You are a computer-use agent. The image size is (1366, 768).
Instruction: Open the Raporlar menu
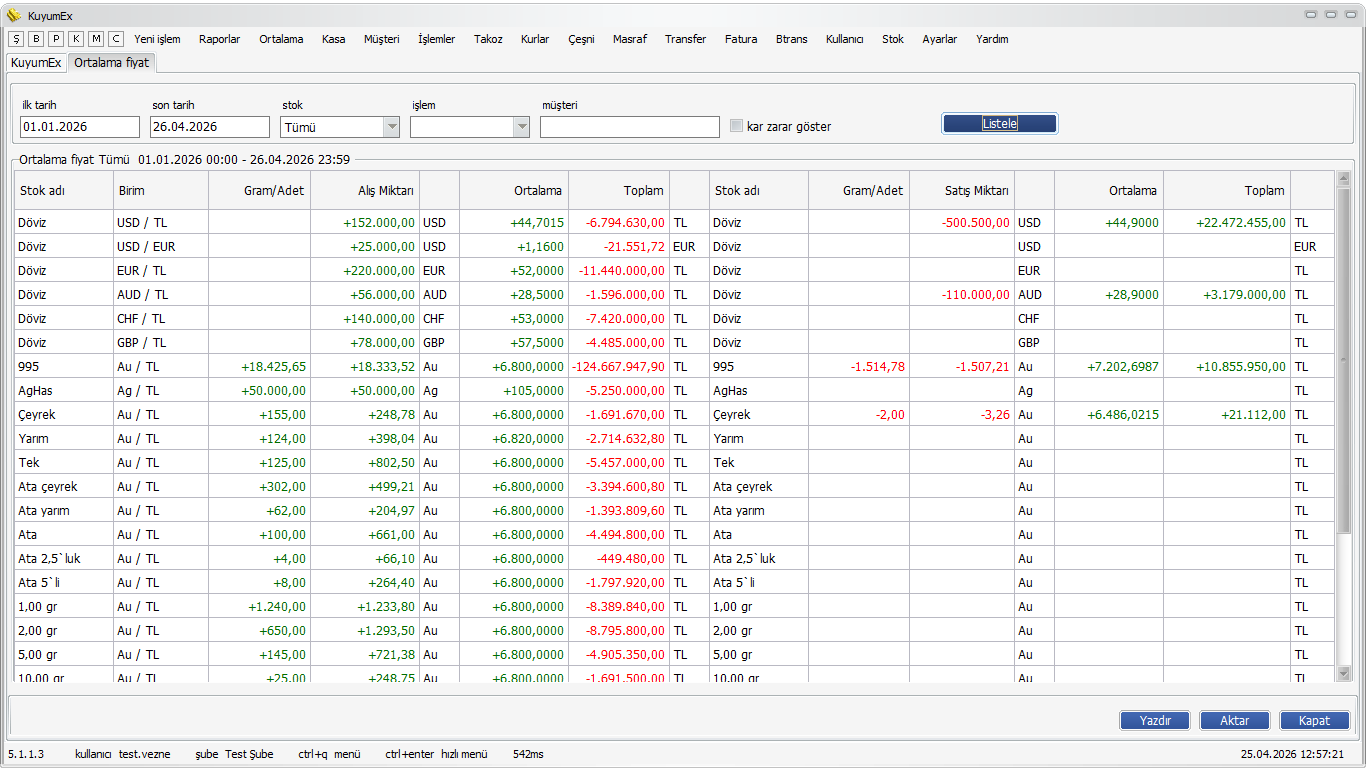219,39
